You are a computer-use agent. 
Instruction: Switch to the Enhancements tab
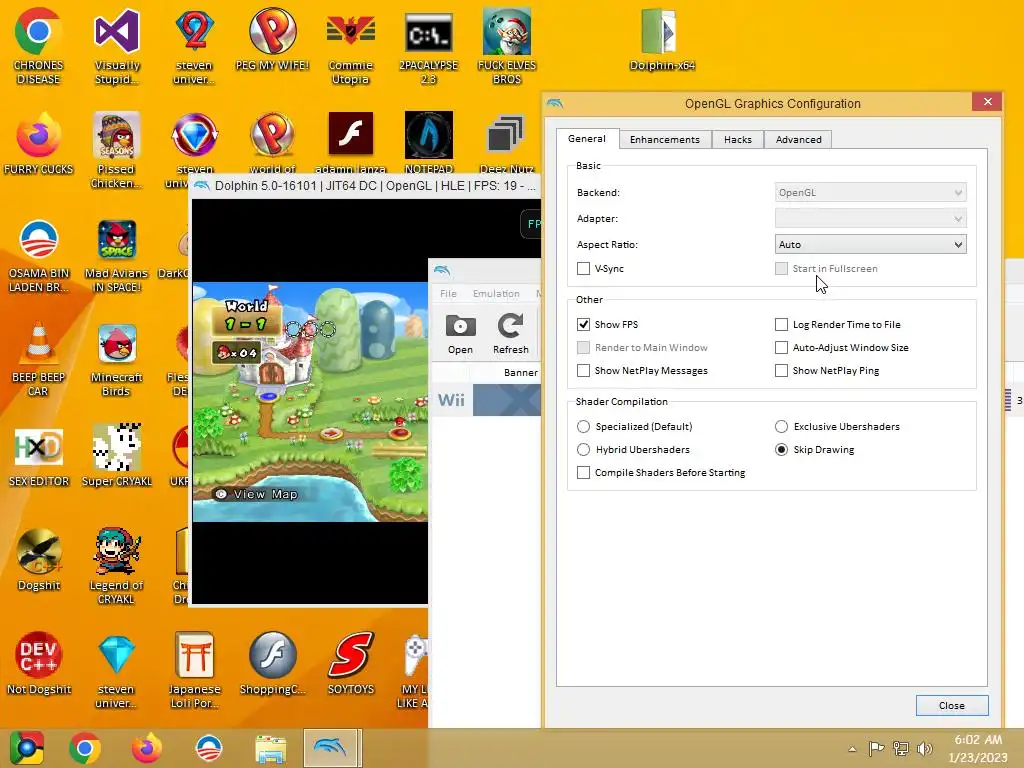pyautogui.click(x=665, y=139)
